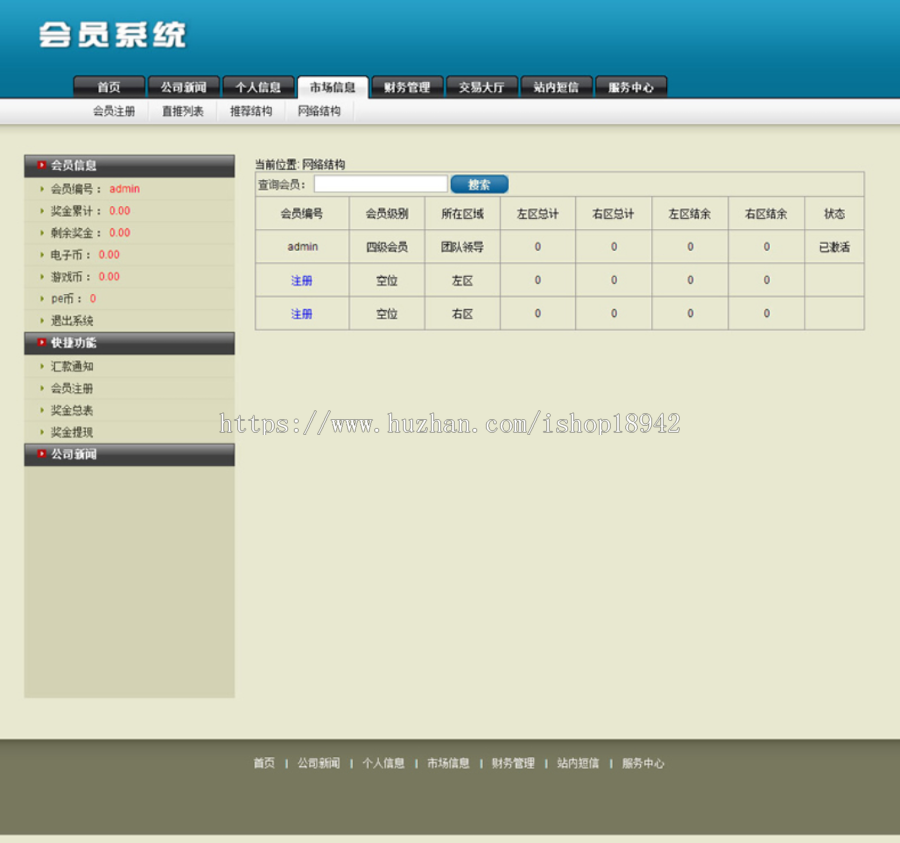Image resolution: width=900 pixels, height=843 pixels.
Task: Open the 财务管理 main navigation tab
Action: [x=407, y=87]
